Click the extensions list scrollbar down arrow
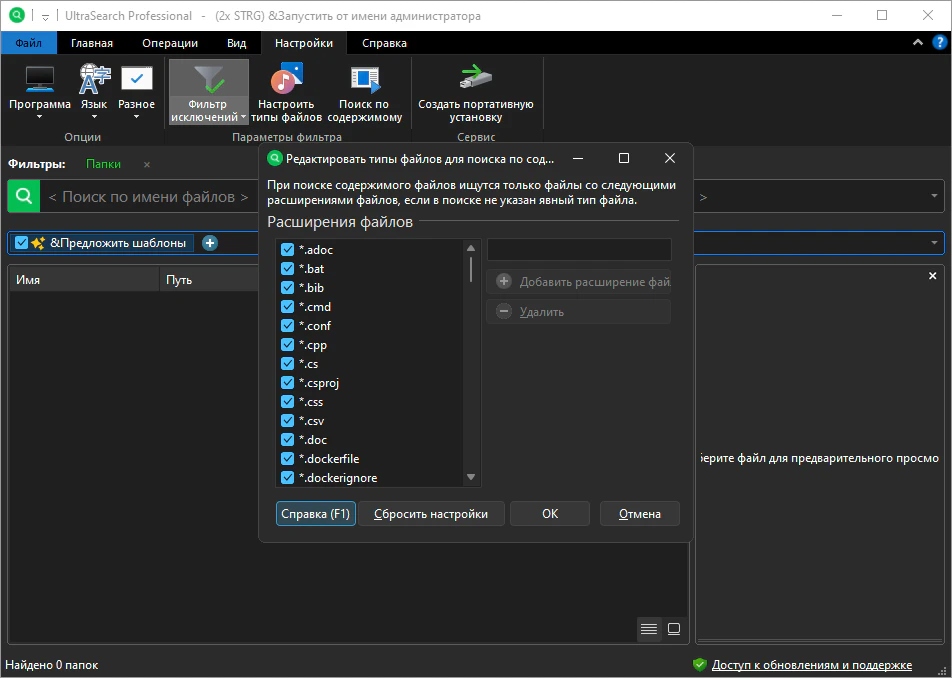The height and width of the screenshot is (678, 952). coord(471,477)
